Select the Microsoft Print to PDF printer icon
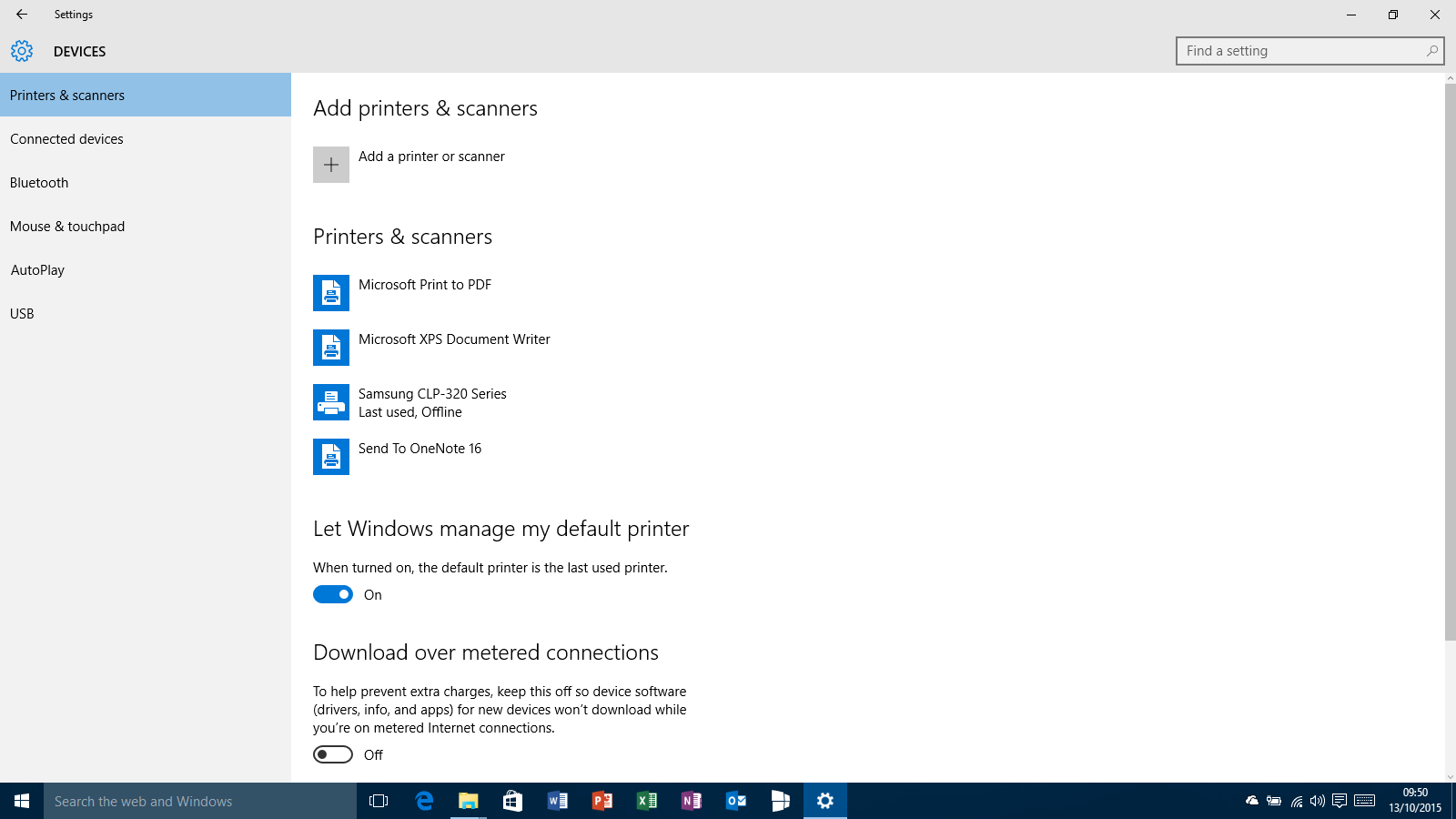Screen dimensions: 1456x819 point(331,293)
